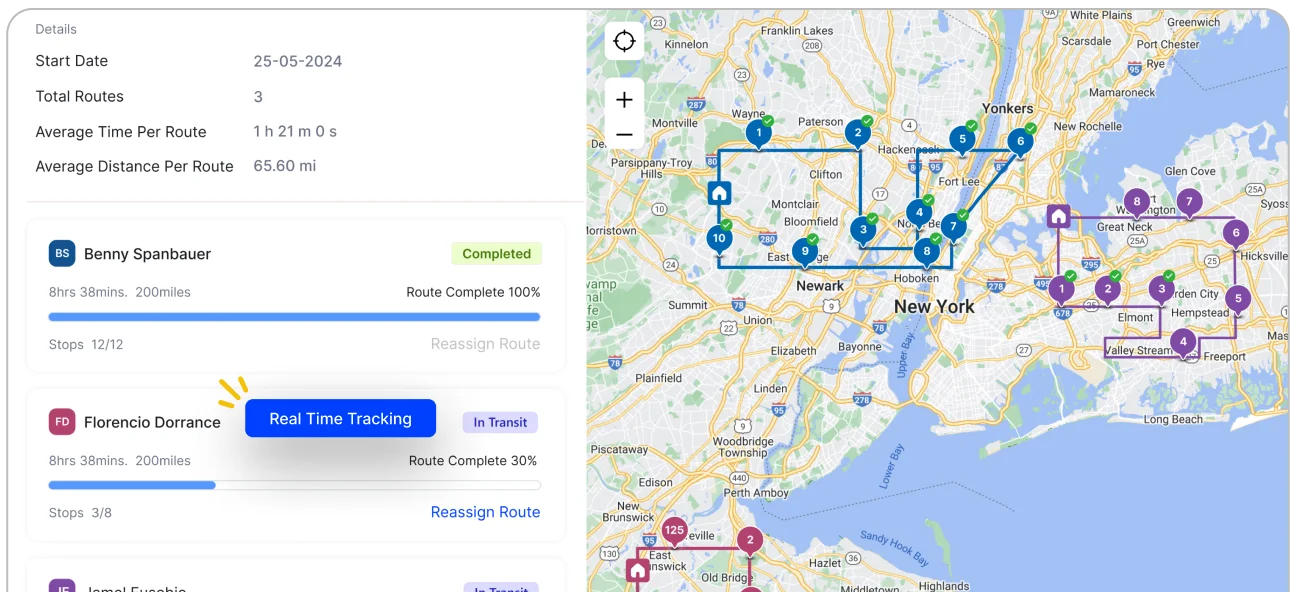This screenshot has width=1296, height=592.
Task: Click Stops 12/12 on Benny's card
Action: 86,344
